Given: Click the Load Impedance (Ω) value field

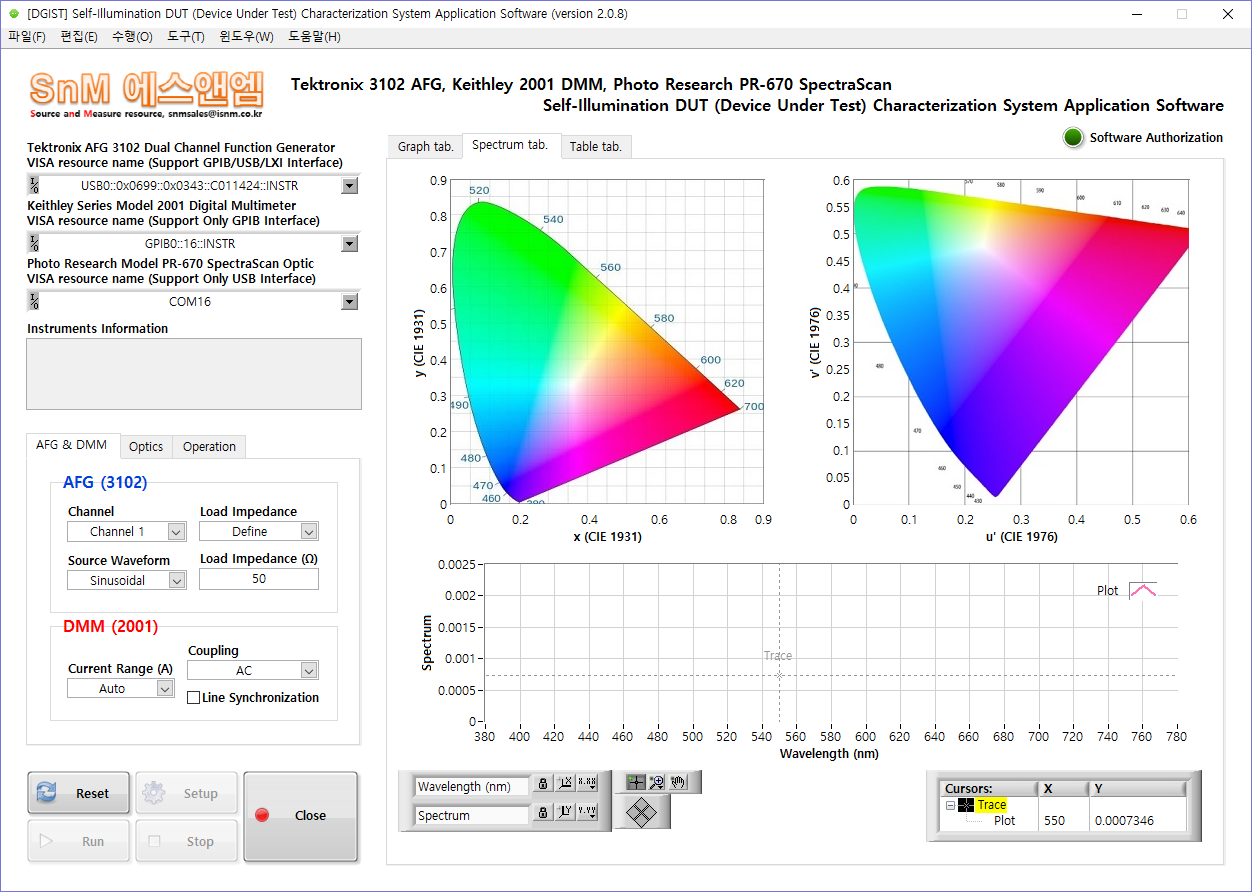Looking at the screenshot, I should coord(259,579).
